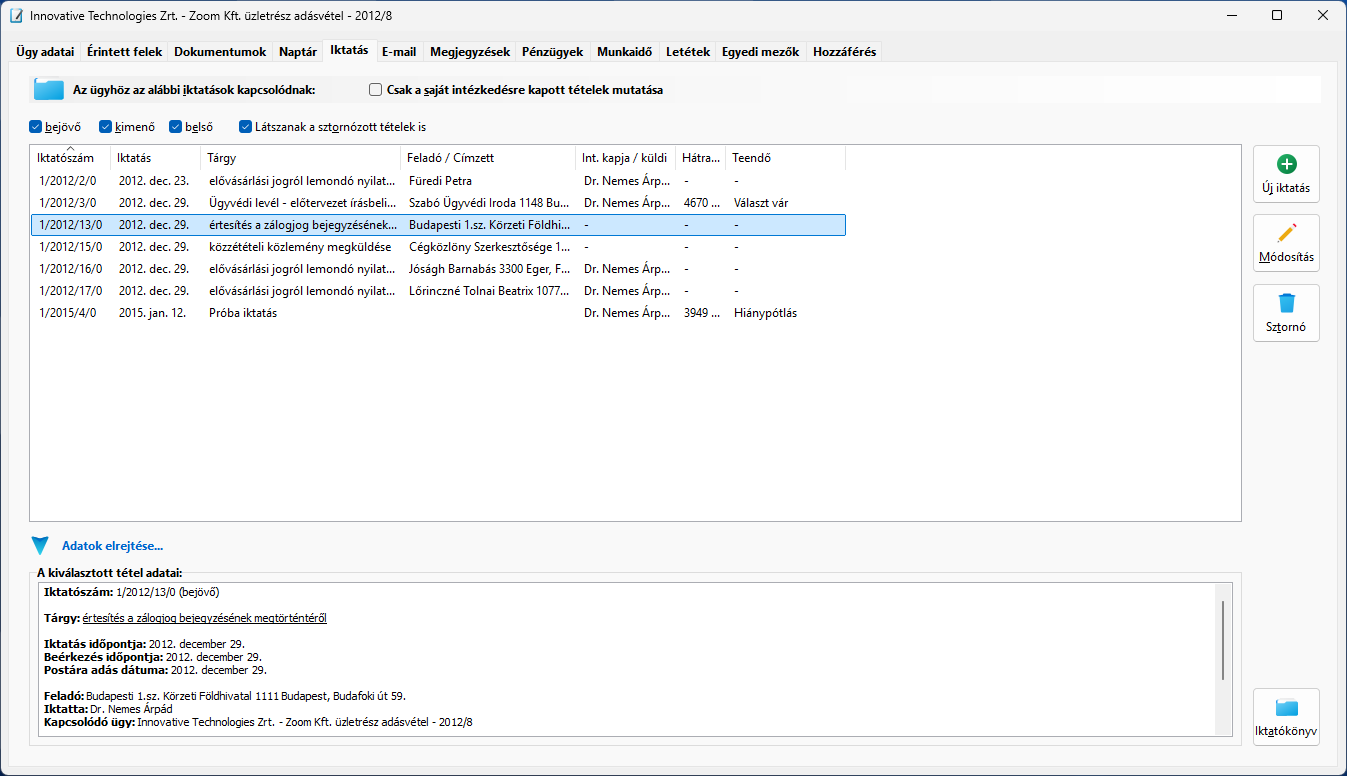Screen dimensions: 1347x776
Task: Select row 1/2012/3/0 Ügyvédi levél
Action: 300,203
